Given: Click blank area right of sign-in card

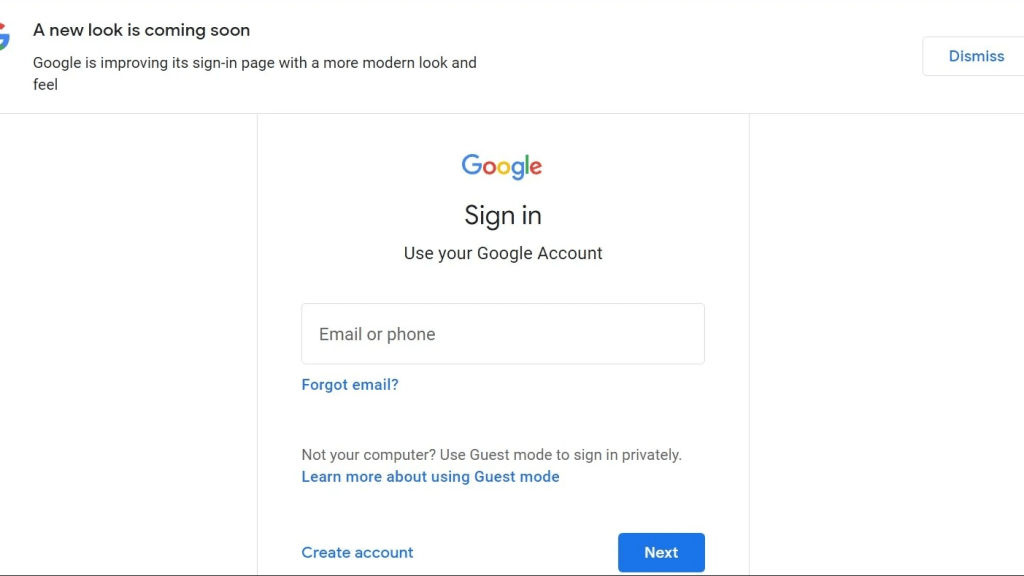Looking at the screenshot, I should click(x=886, y=340).
